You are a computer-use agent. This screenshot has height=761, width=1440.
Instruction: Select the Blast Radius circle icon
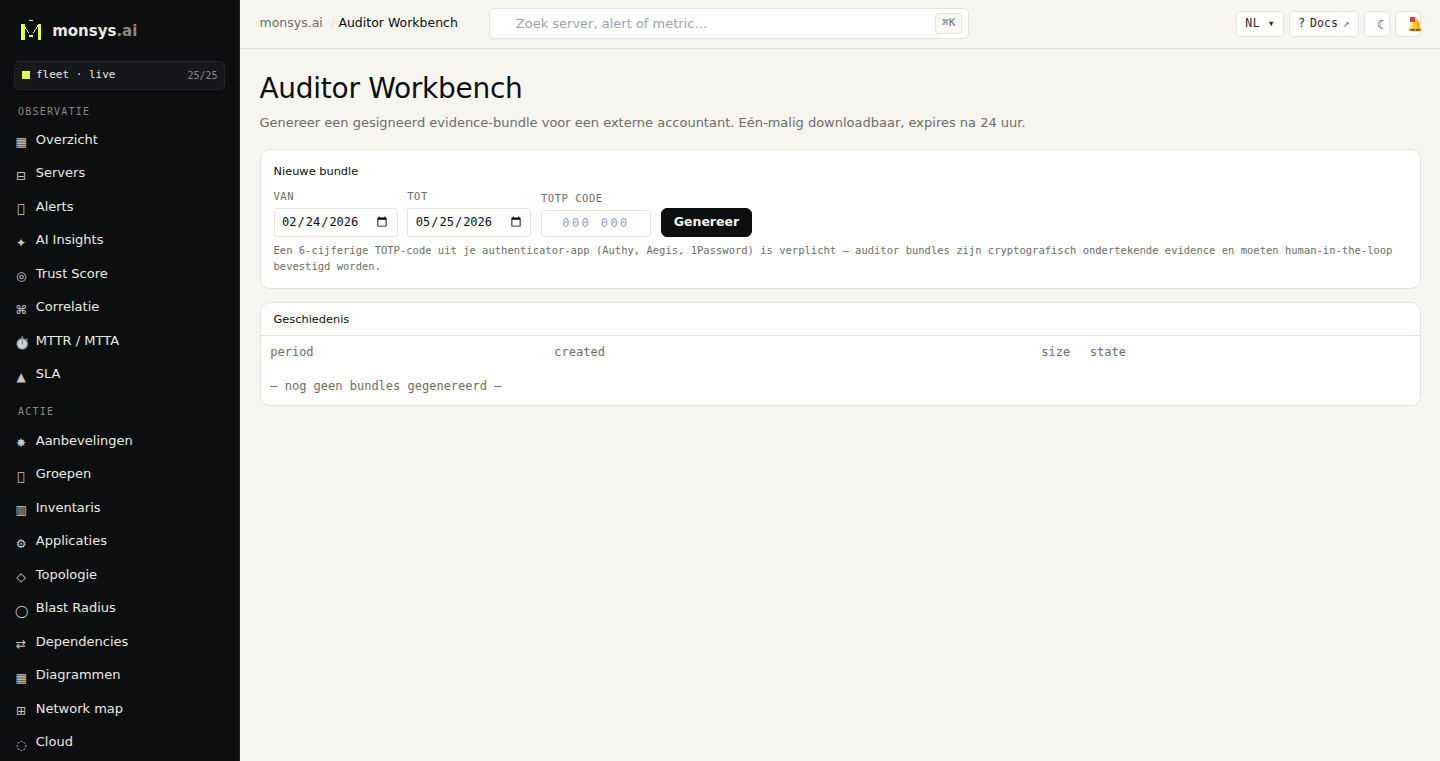tap(21, 609)
